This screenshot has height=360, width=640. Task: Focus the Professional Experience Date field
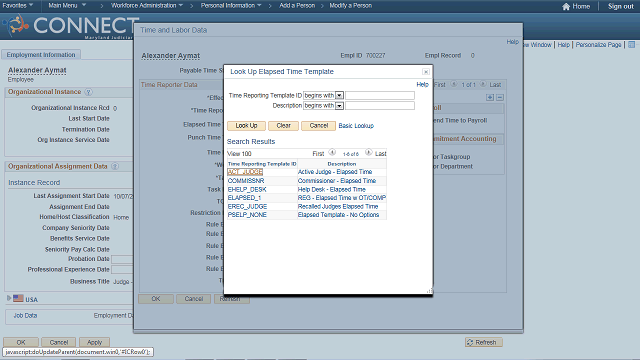point(122,270)
